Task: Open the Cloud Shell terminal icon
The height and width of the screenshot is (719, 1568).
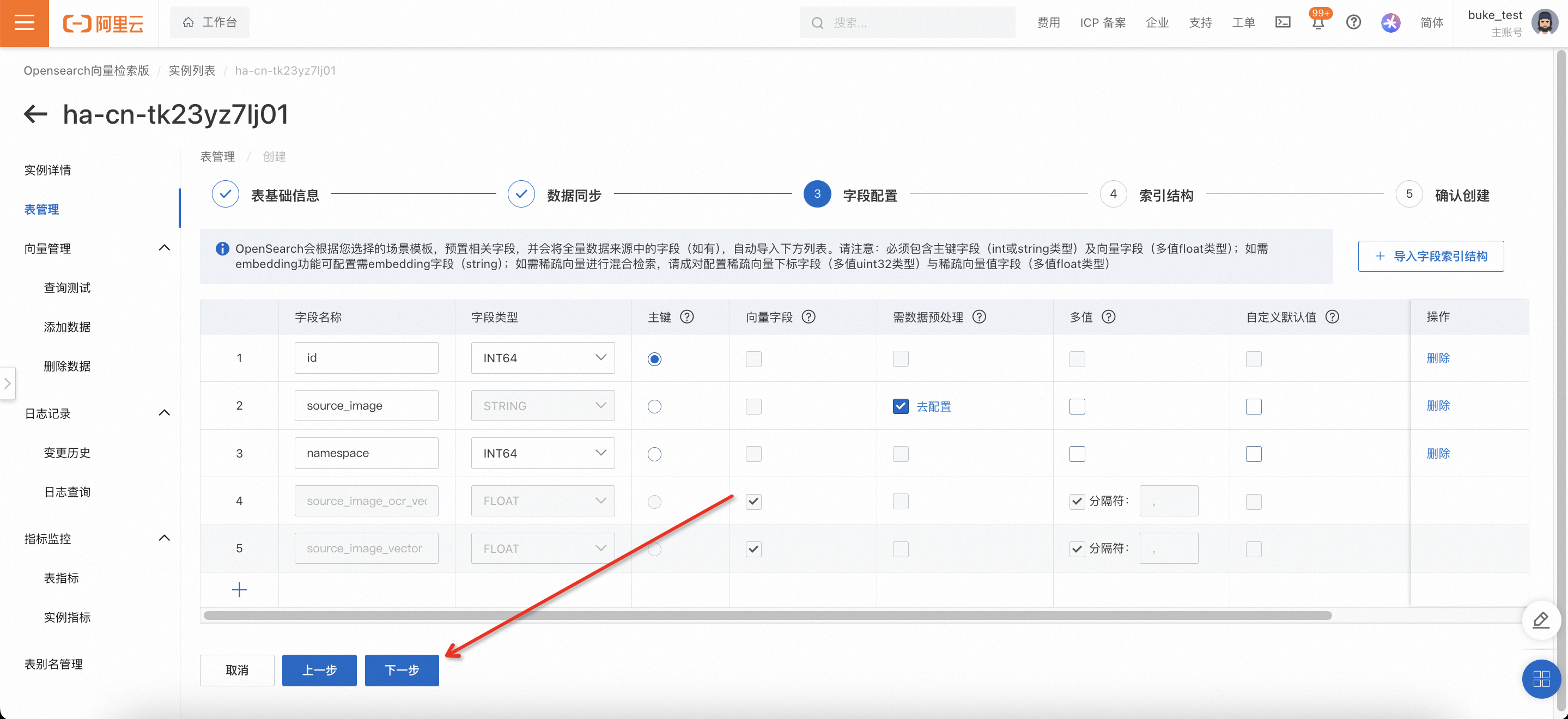Action: pyautogui.click(x=1283, y=22)
